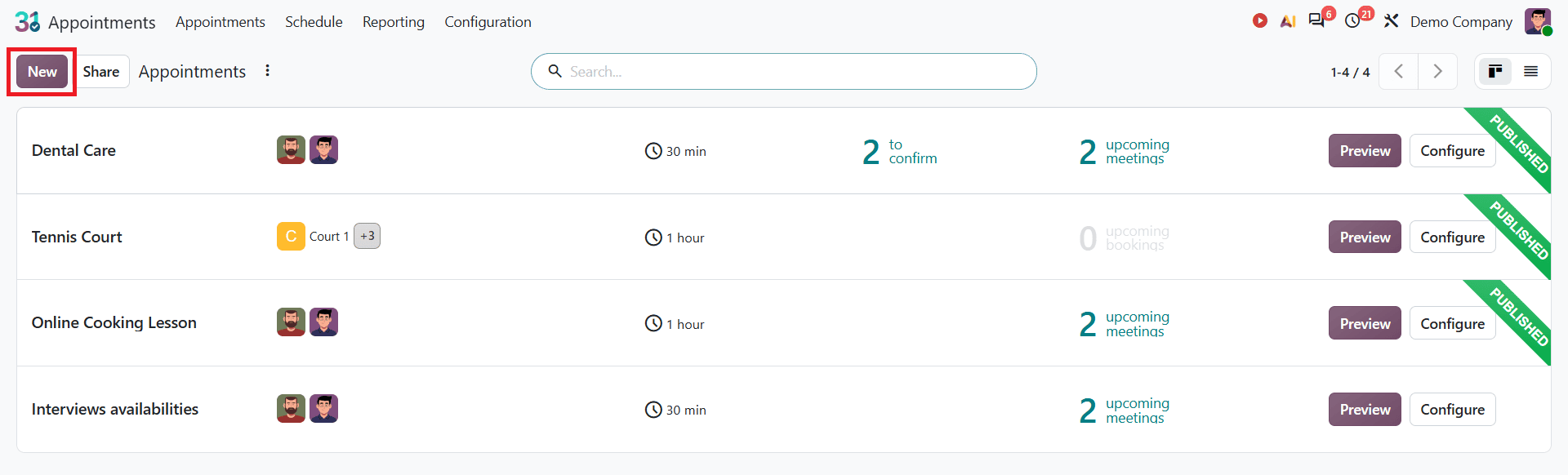Click first staff avatar in Dental Care row
Viewport: 1568px width, 475px height.
click(291, 150)
